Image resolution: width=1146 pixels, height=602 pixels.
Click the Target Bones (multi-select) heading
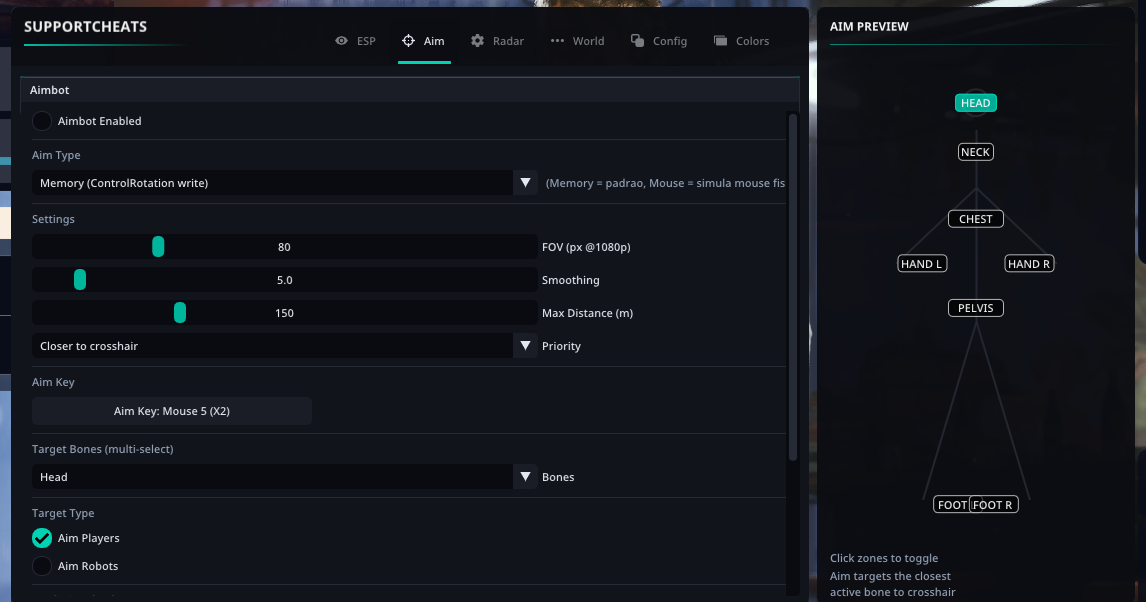click(x=102, y=449)
